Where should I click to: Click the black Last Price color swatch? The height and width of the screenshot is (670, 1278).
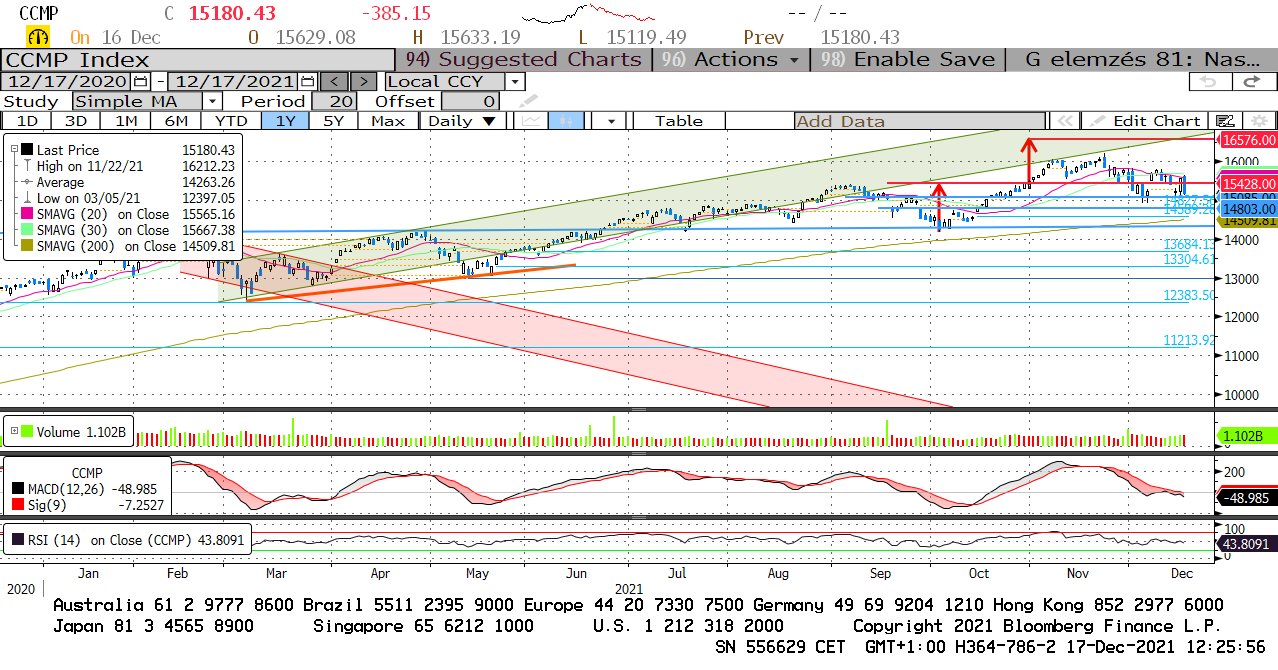tap(27, 150)
